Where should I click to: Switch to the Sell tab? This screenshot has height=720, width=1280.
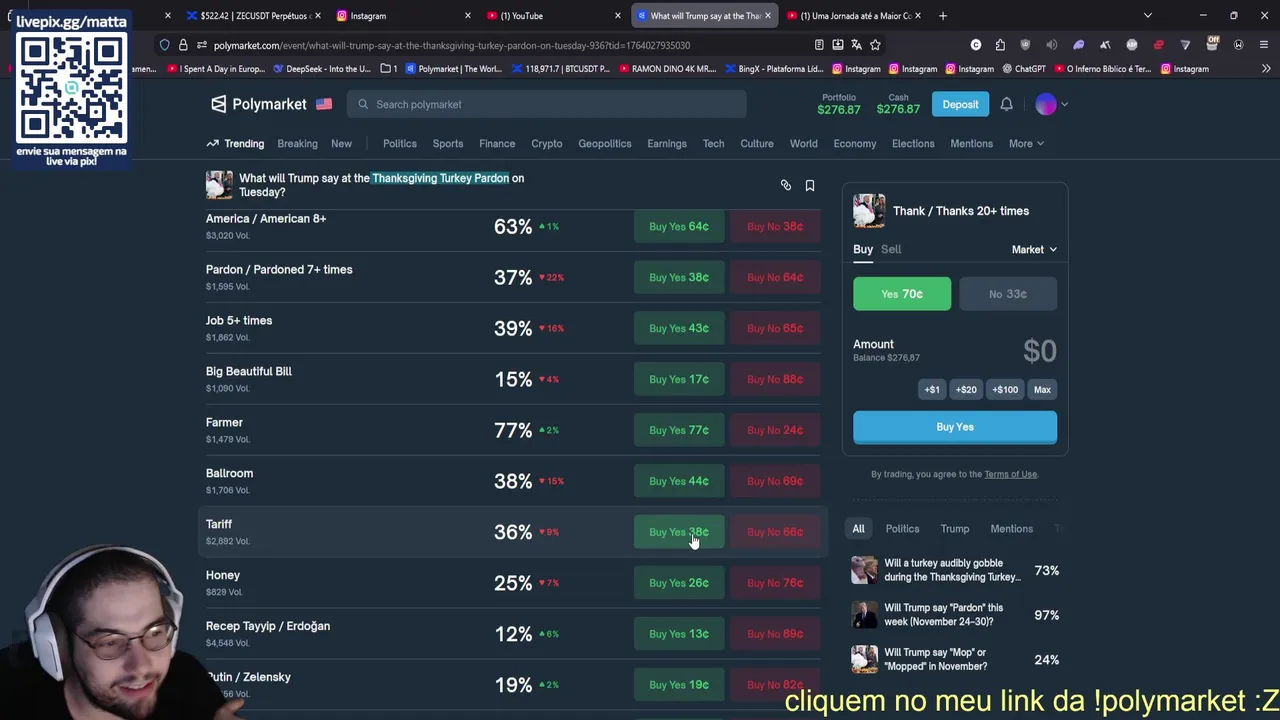point(891,249)
